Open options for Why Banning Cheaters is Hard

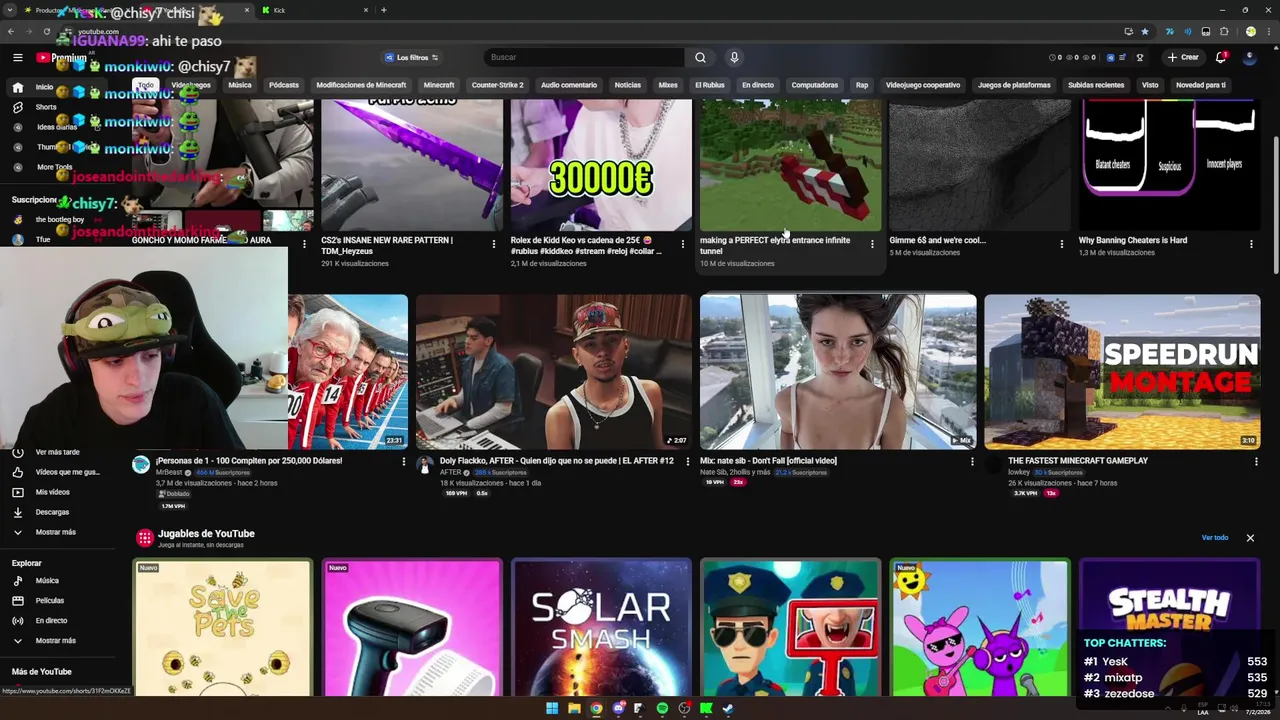[x=1251, y=244]
